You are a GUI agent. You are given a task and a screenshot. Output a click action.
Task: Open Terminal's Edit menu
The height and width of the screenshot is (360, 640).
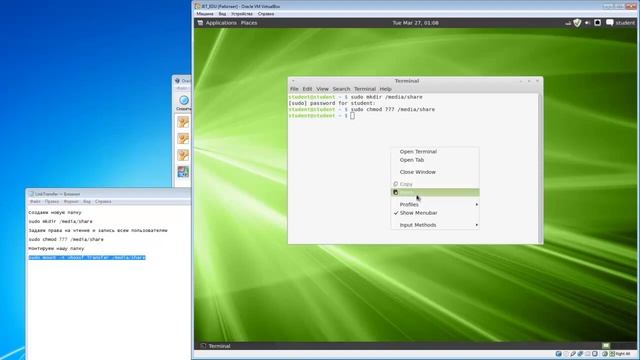pos(307,89)
